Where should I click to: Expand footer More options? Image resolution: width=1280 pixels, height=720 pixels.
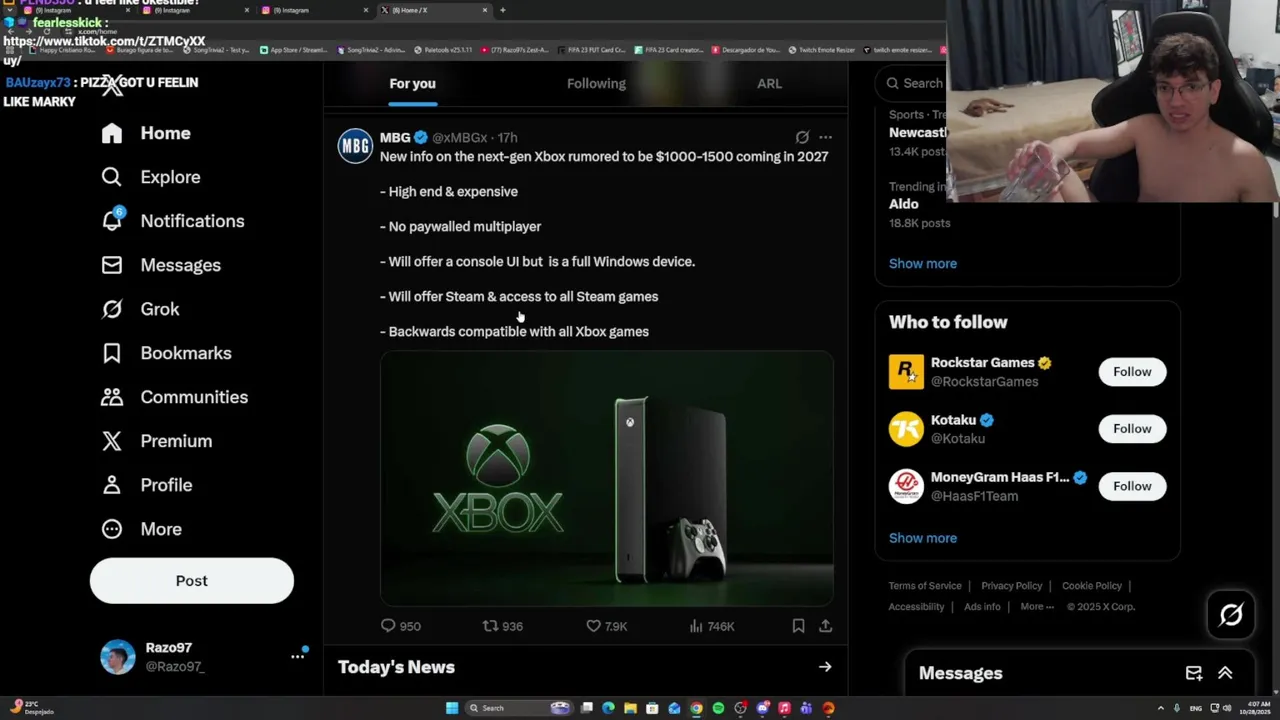1037,607
